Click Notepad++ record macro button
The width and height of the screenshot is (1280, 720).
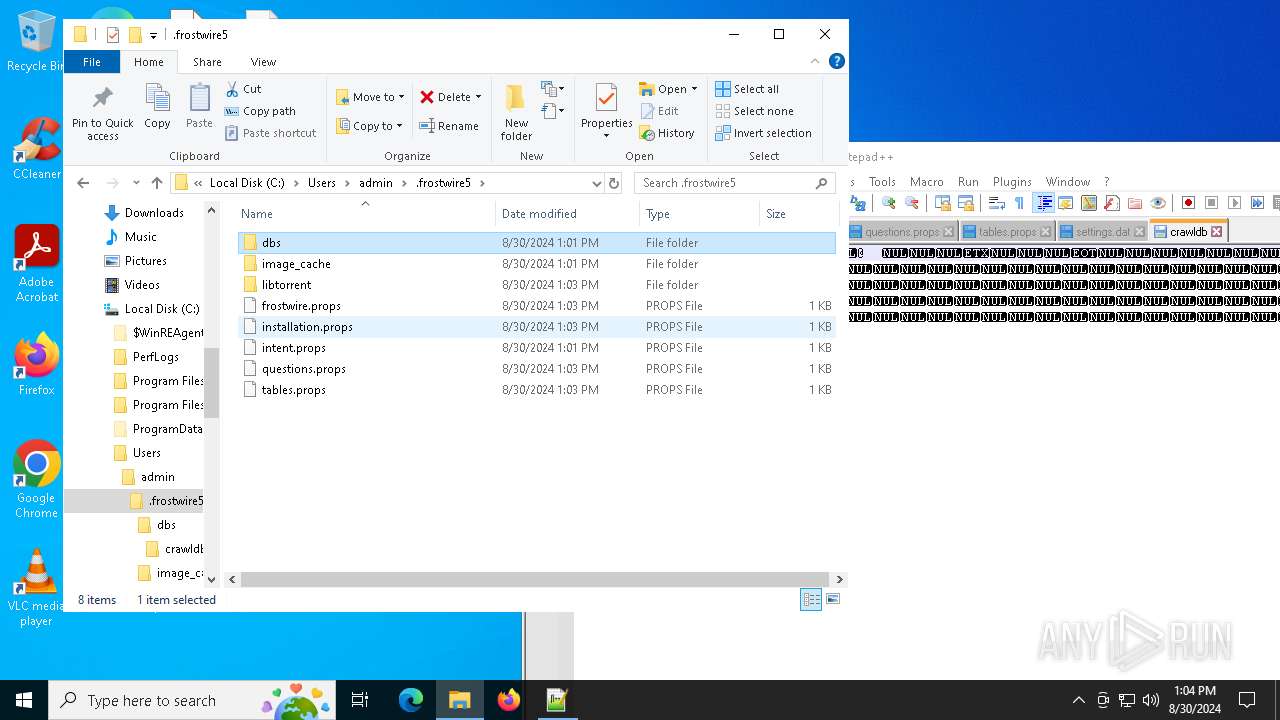(1188, 203)
